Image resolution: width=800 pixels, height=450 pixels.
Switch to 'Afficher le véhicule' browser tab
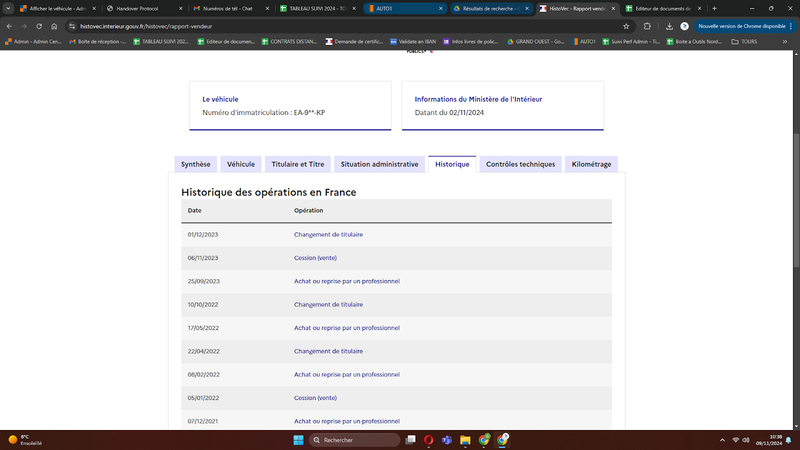click(x=58, y=8)
